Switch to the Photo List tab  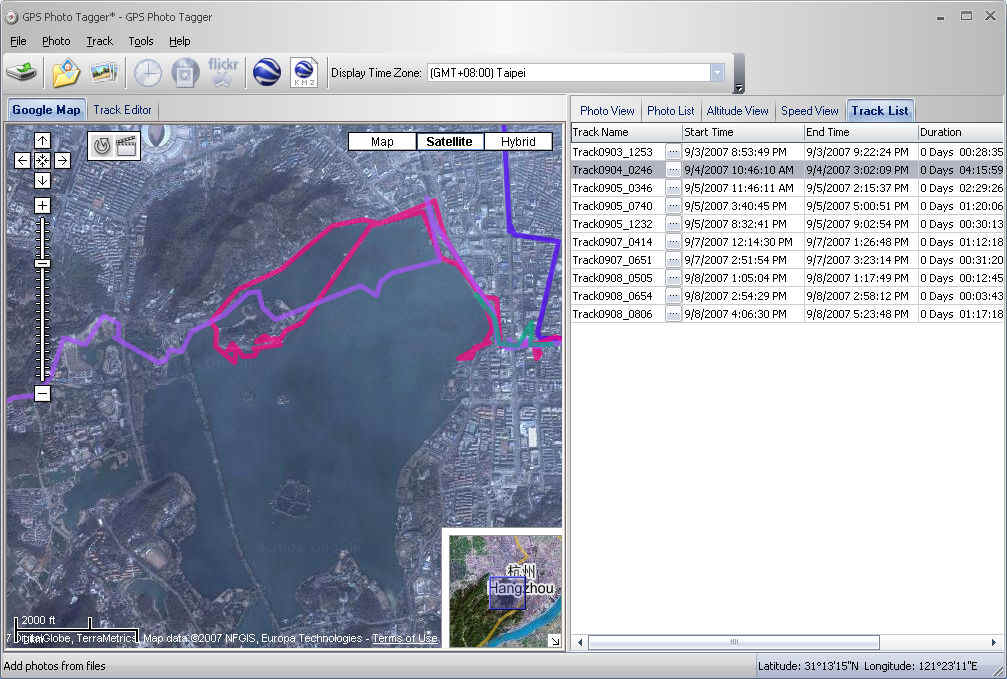point(670,110)
